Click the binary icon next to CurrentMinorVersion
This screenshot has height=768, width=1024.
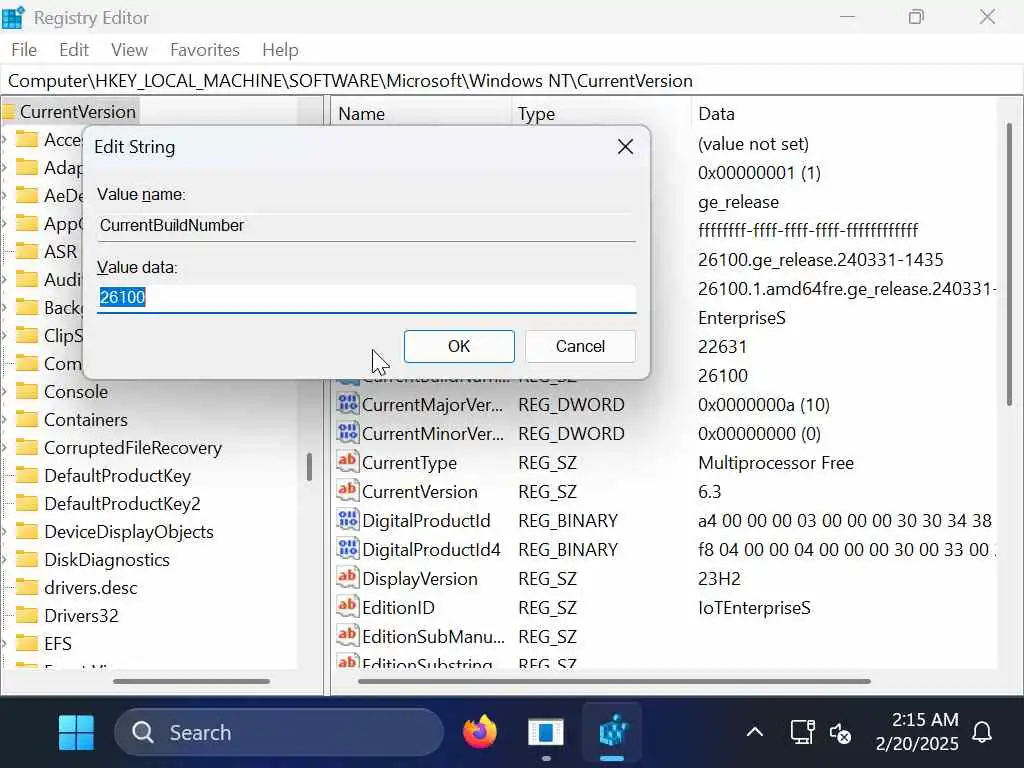click(x=347, y=433)
